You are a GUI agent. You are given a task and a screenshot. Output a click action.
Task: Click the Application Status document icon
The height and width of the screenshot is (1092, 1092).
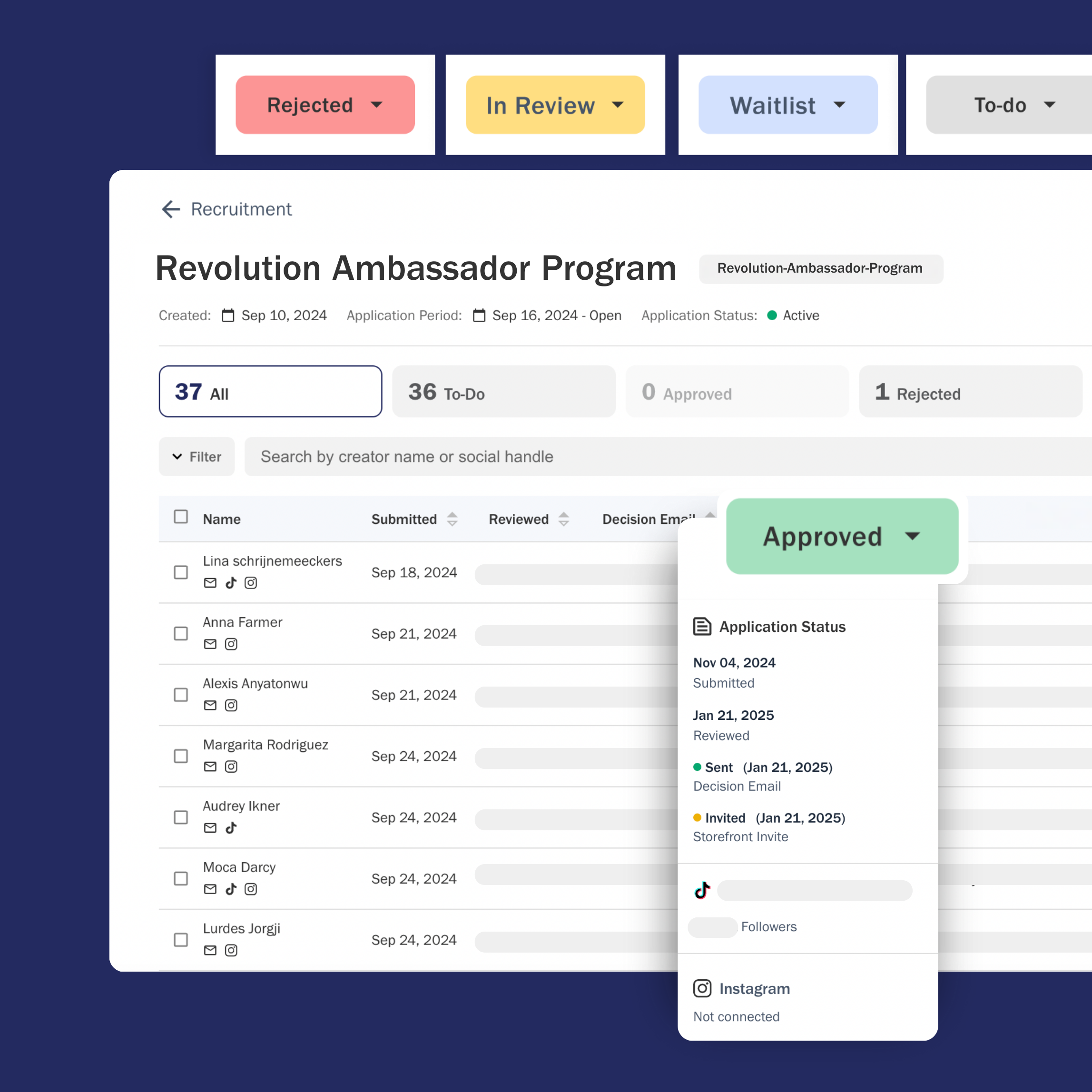702,626
